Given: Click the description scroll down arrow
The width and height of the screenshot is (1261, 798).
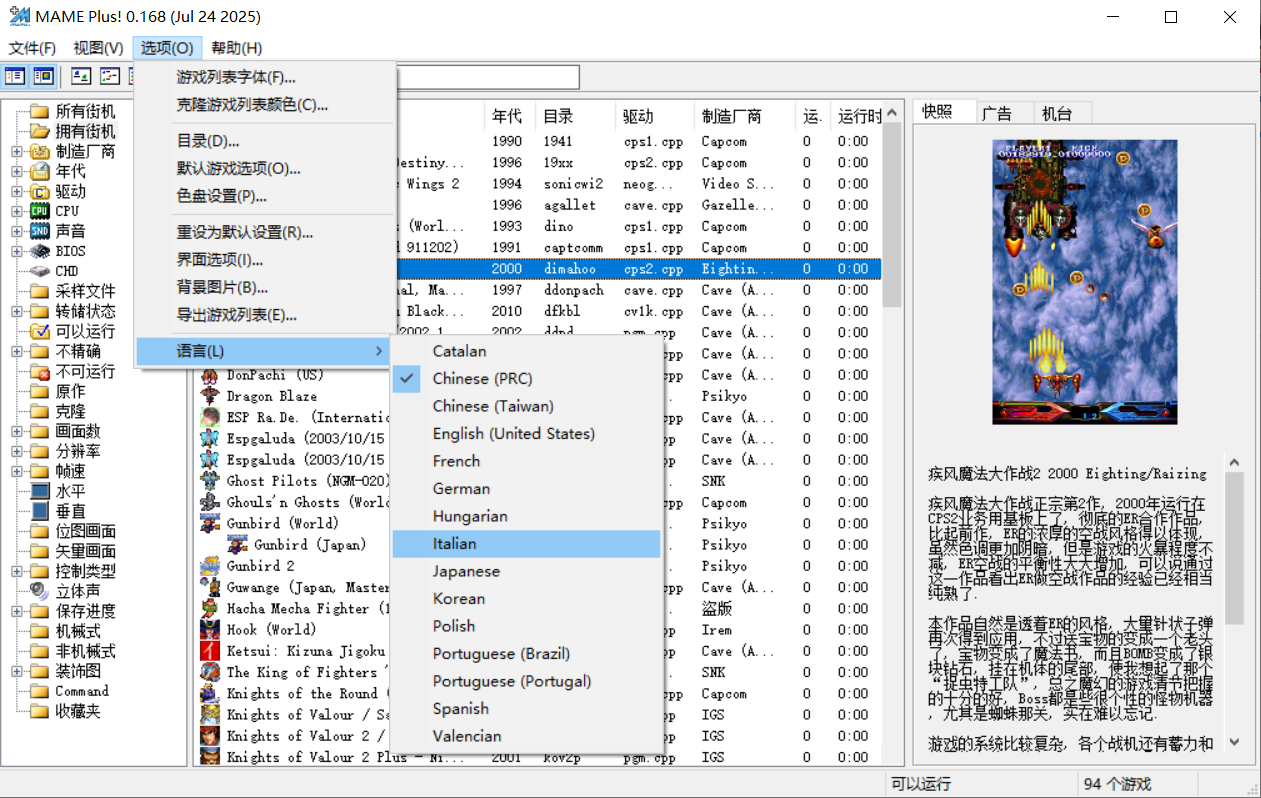Looking at the screenshot, I should pyautogui.click(x=1234, y=742).
